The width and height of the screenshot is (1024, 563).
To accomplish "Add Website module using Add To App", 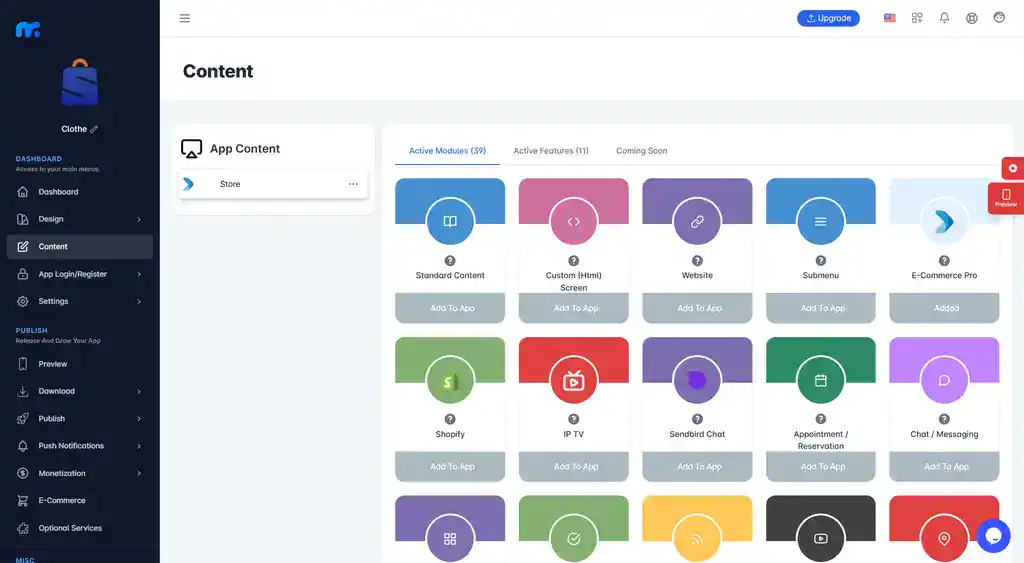I will 697,308.
